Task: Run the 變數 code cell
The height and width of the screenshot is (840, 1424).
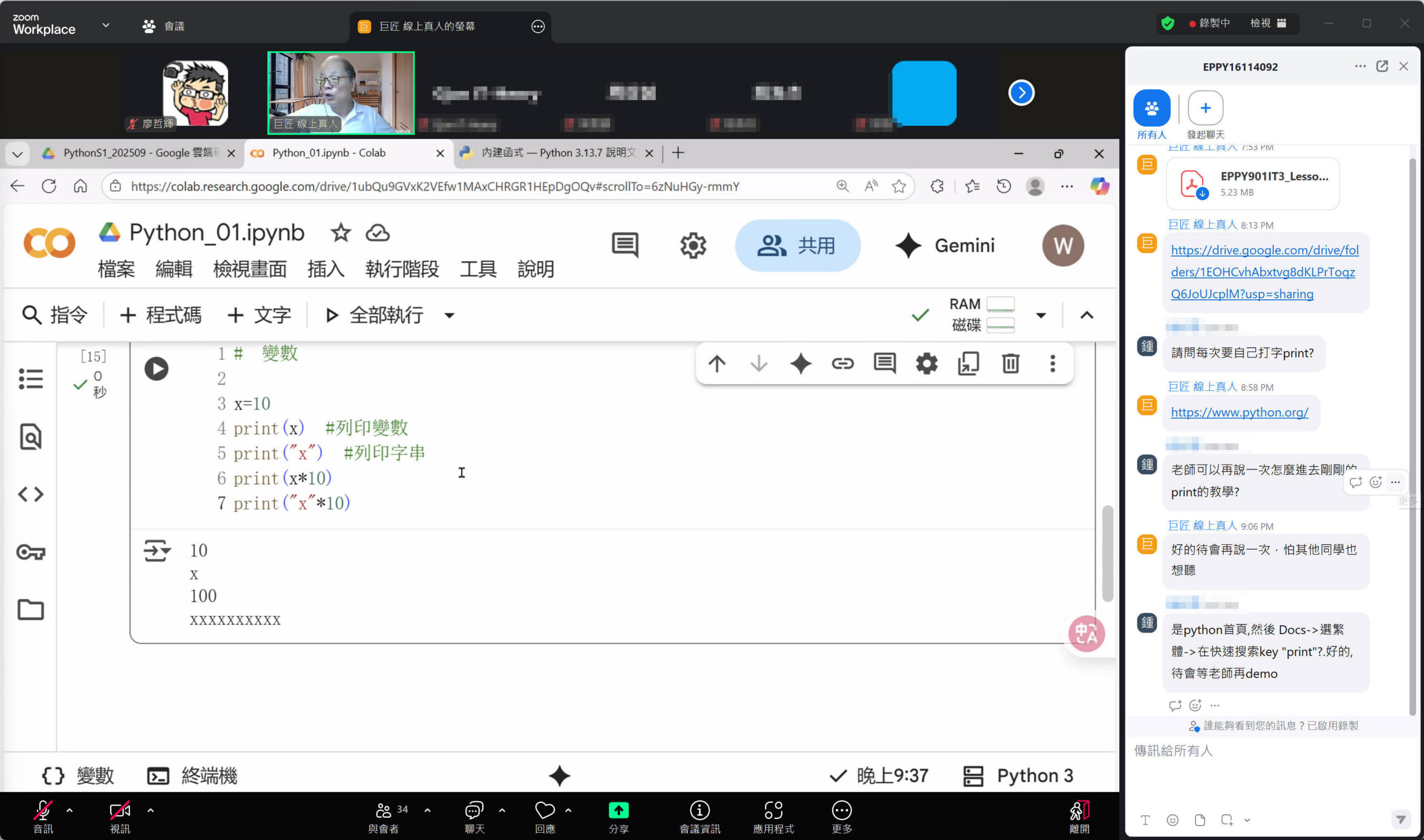Action: pos(157,369)
